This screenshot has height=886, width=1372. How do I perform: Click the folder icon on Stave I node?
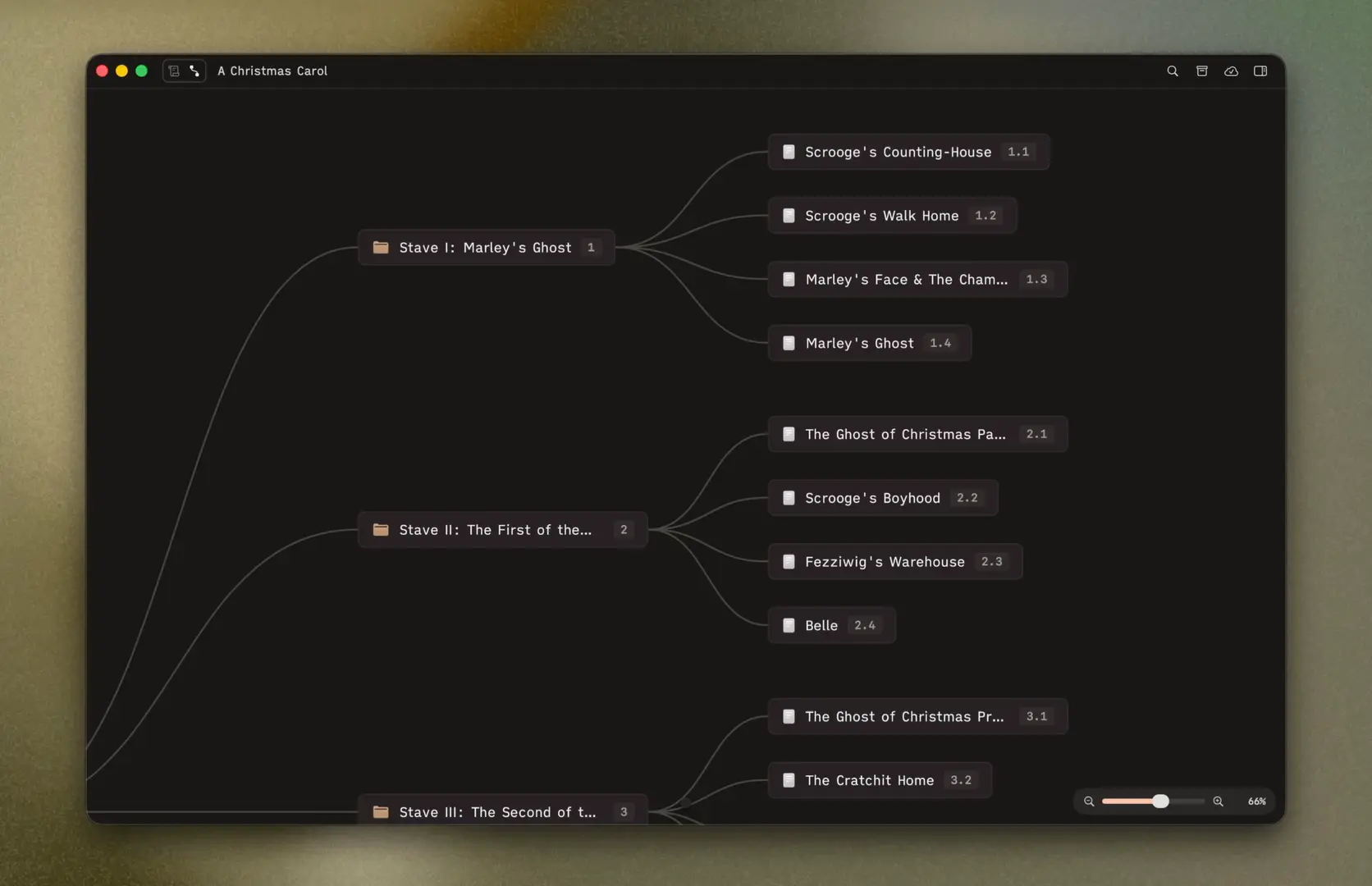[x=380, y=247]
